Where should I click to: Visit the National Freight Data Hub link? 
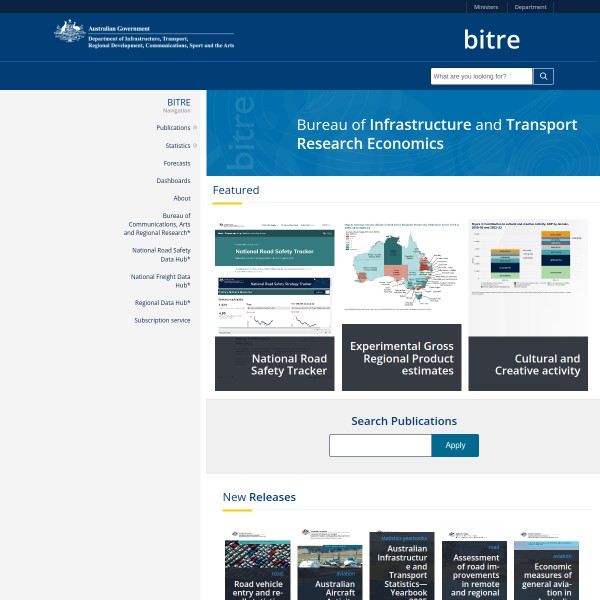[160, 280]
